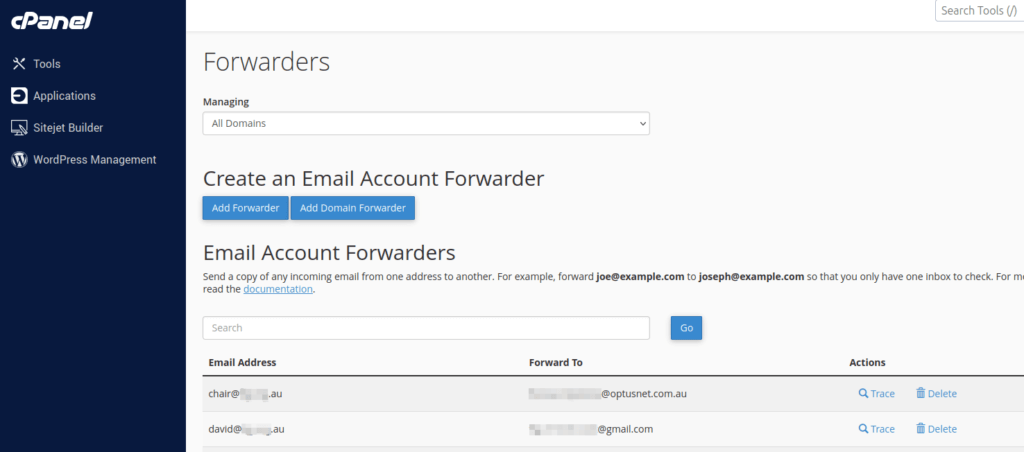Click the Search Tools box at top

click(978, 11)
